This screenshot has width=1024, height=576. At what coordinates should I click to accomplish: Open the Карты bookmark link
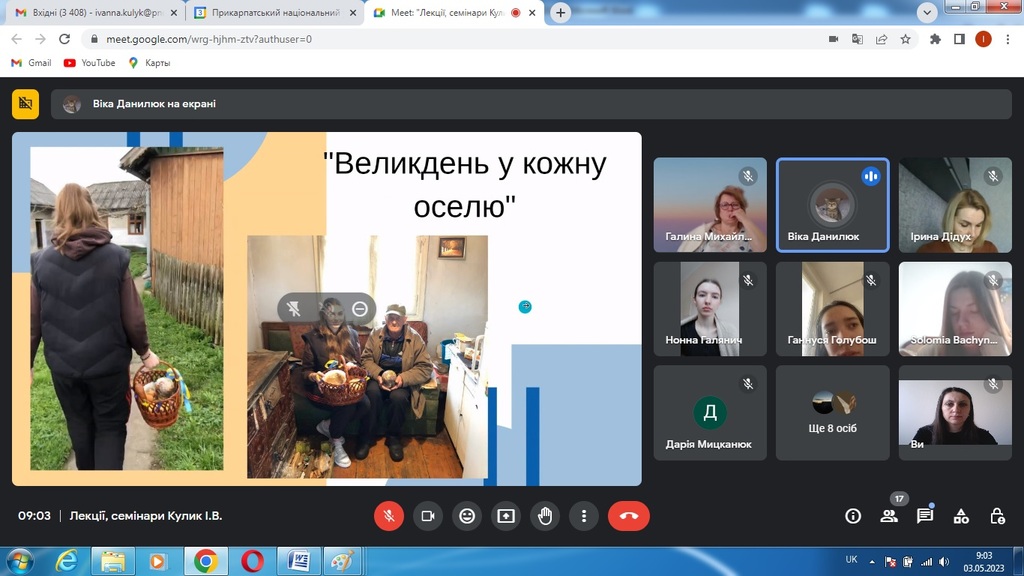[x=149, y=62]
